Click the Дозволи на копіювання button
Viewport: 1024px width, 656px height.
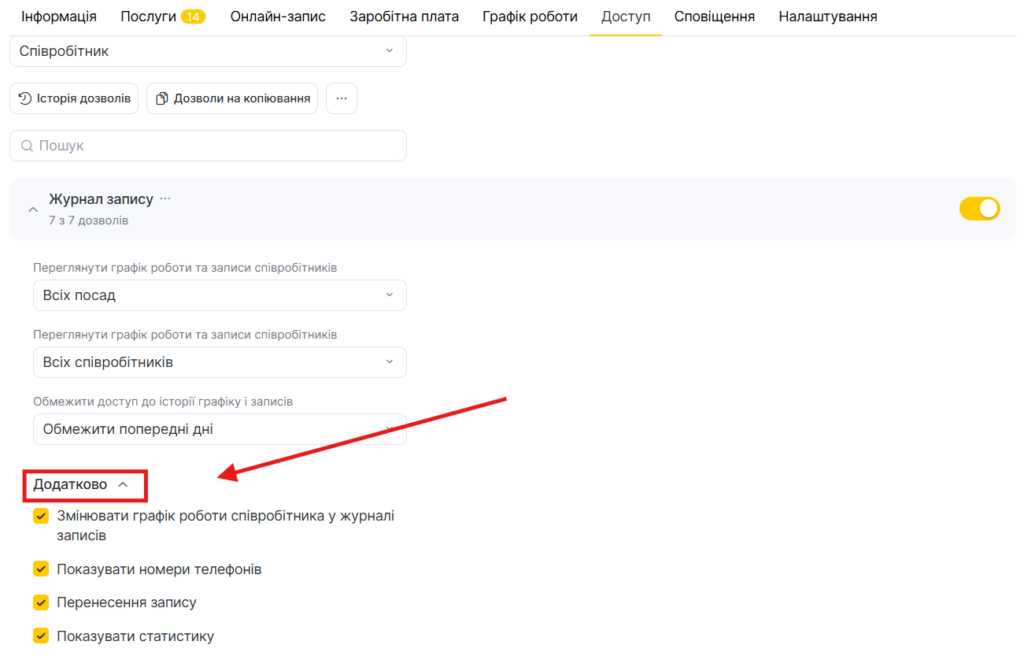[232, 99]
